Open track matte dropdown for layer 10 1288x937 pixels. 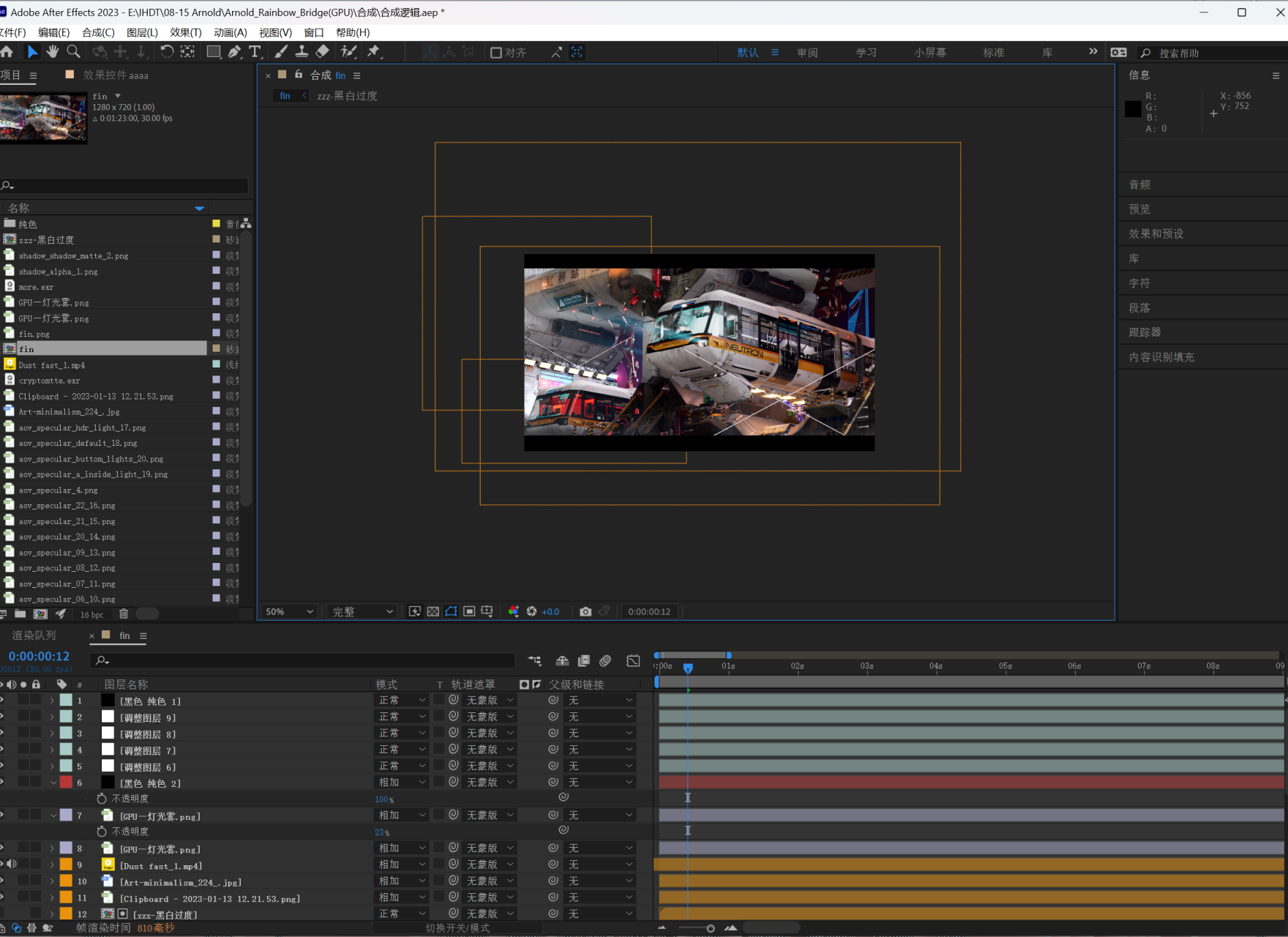490,881
